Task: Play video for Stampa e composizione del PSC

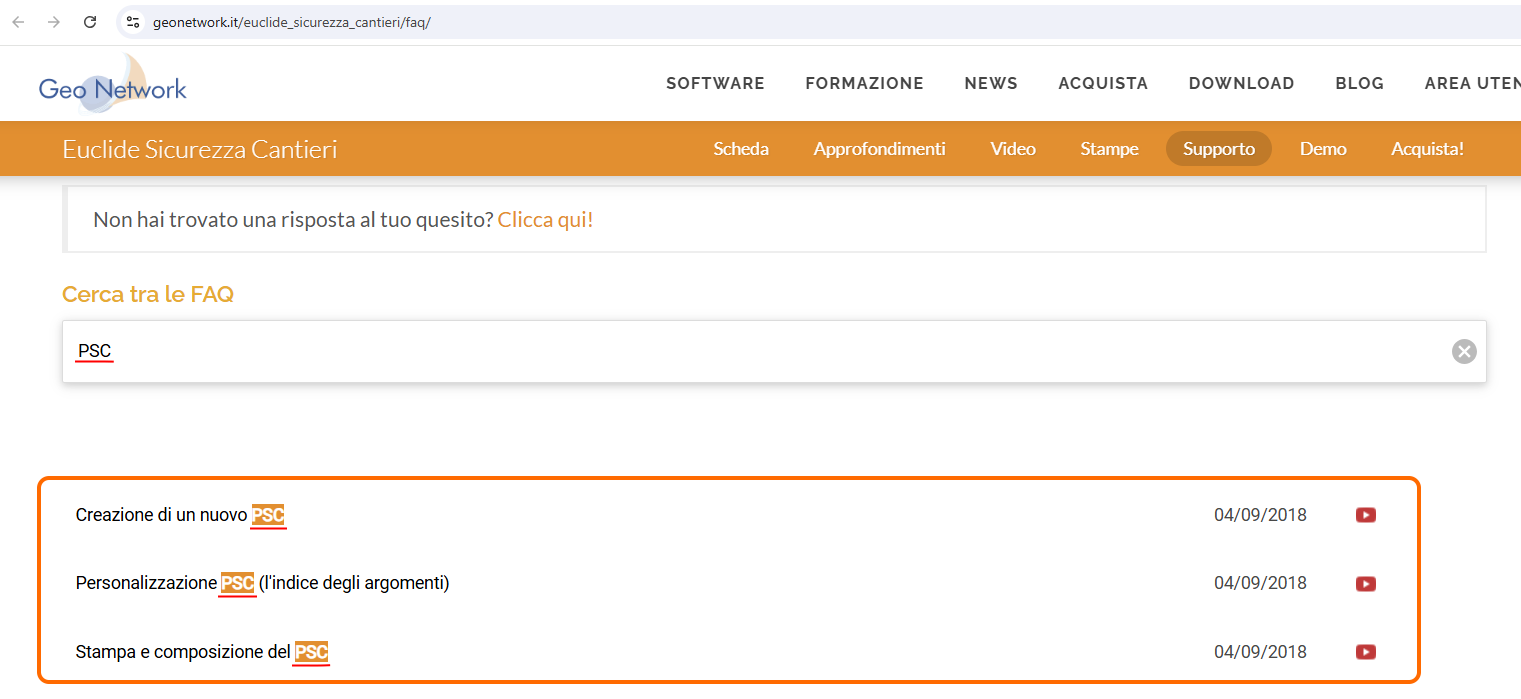Action: point(1365,652)
